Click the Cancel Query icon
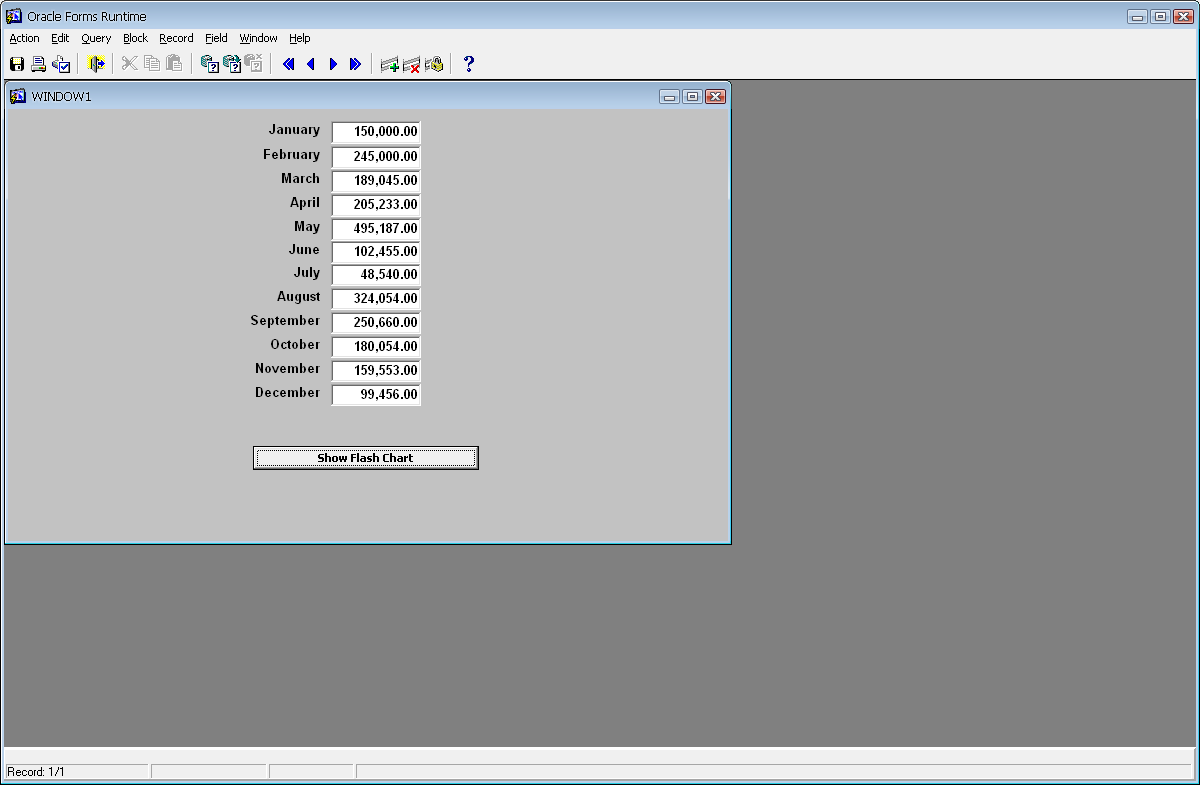Screen dimensions: 1200x785 pyautogui.click(x=254, y=64)
